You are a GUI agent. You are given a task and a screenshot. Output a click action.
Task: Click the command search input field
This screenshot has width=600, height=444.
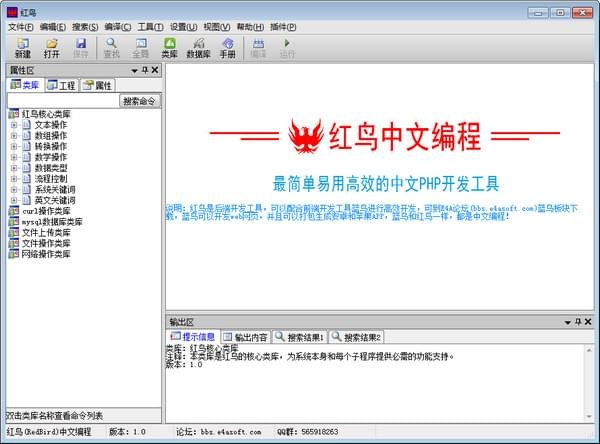pyautogui.click(x=62, y=101)
